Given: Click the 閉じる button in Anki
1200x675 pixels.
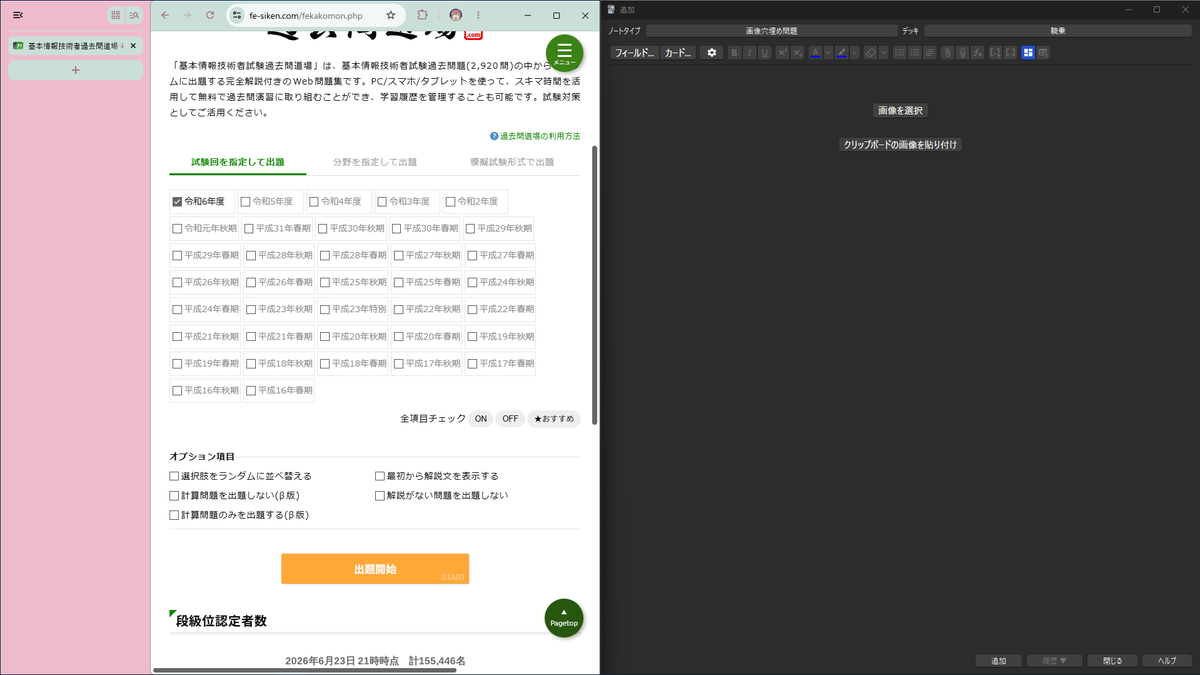Looking at the screenshot, I should (x=1112, y=661).
